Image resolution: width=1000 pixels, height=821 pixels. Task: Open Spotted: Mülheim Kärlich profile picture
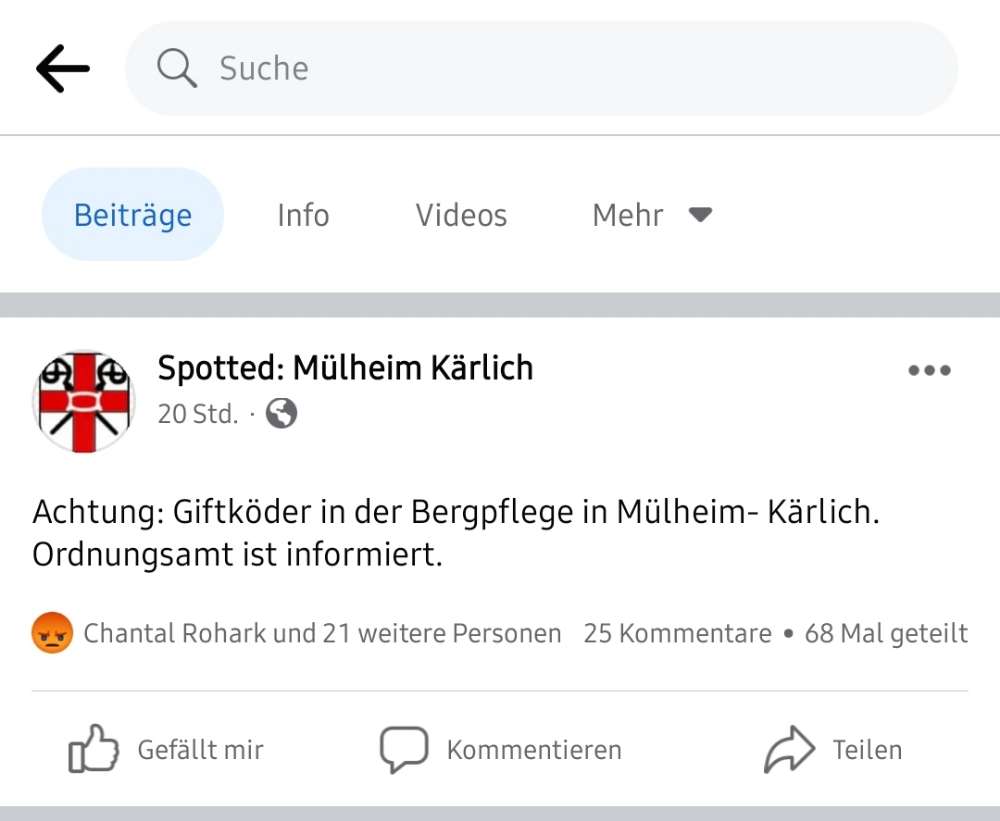(84, 400)
